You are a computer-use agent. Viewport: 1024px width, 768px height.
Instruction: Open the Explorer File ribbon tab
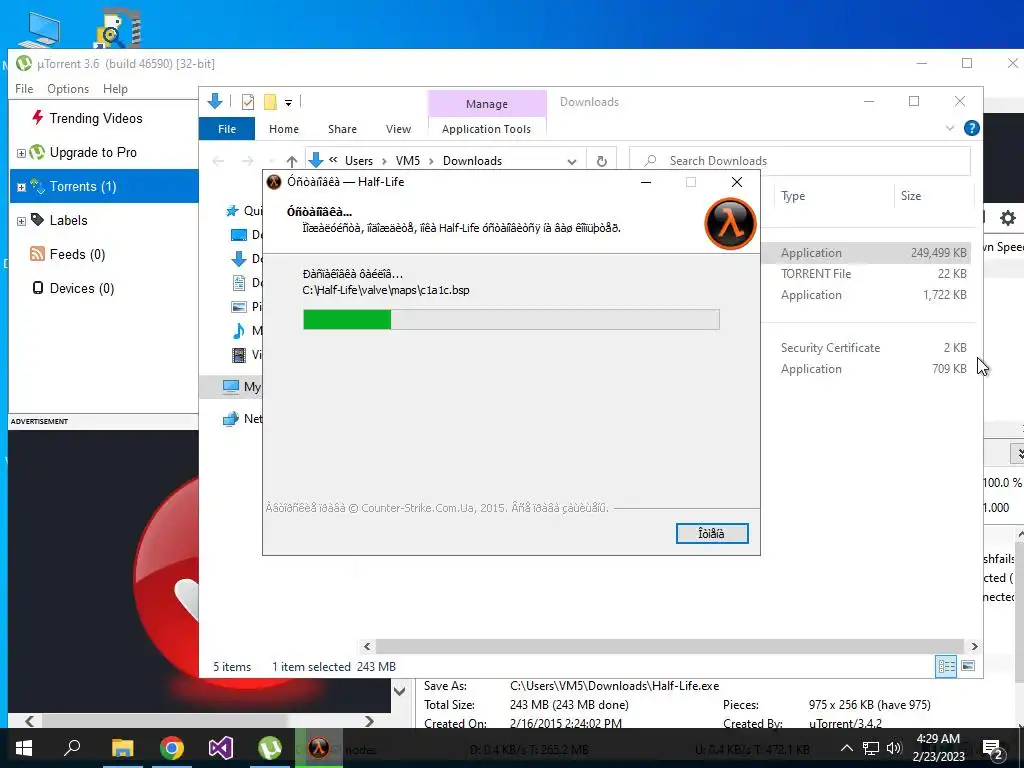(227, 129)
